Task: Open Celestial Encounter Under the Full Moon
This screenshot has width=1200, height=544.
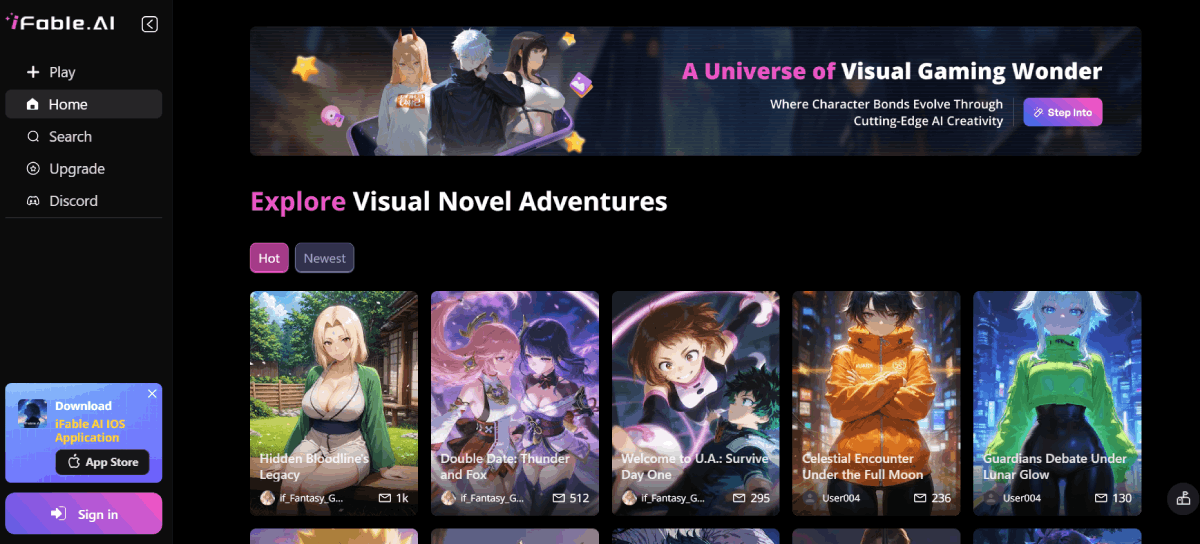Action: 876,403
